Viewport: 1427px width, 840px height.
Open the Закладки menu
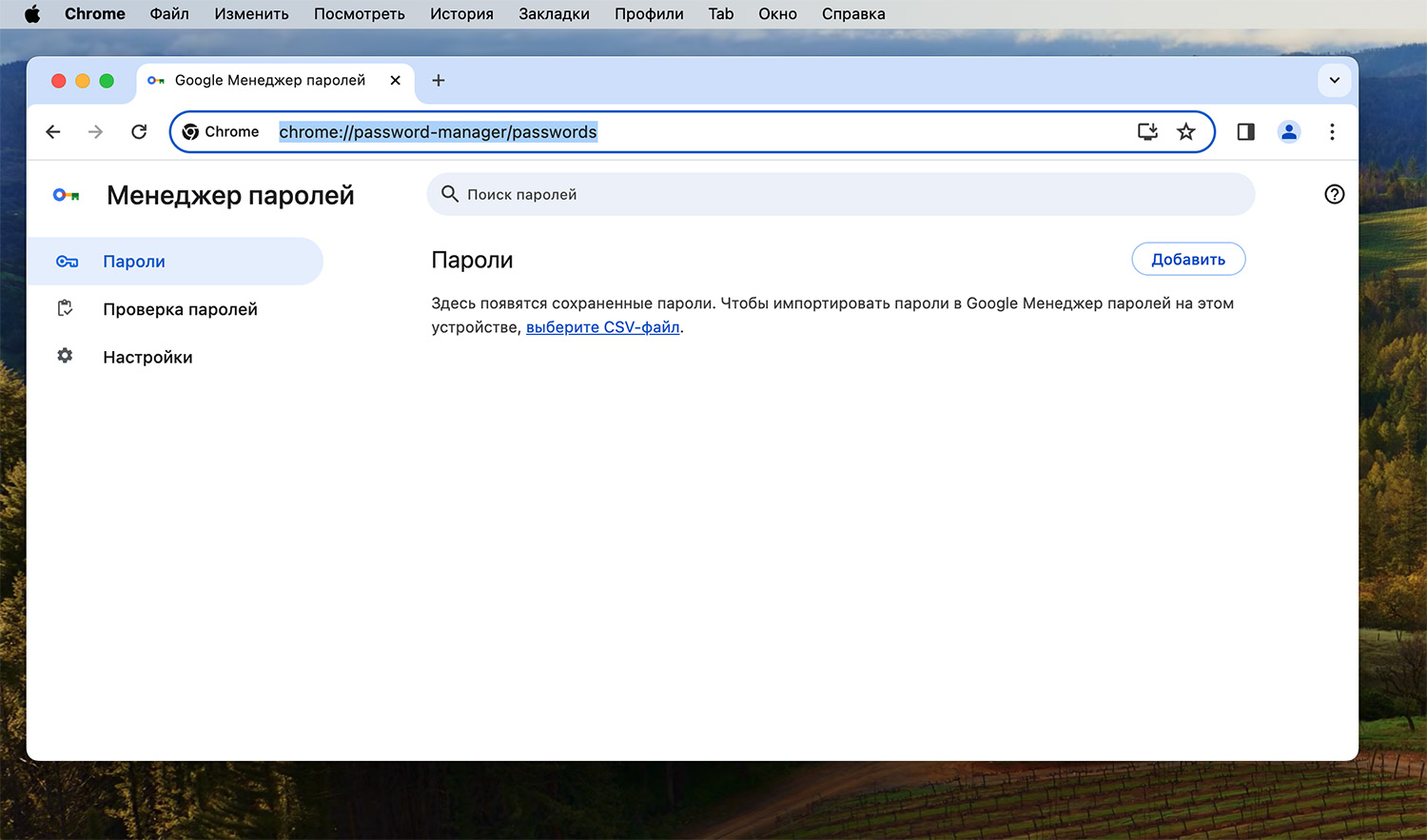pos(554,14)
